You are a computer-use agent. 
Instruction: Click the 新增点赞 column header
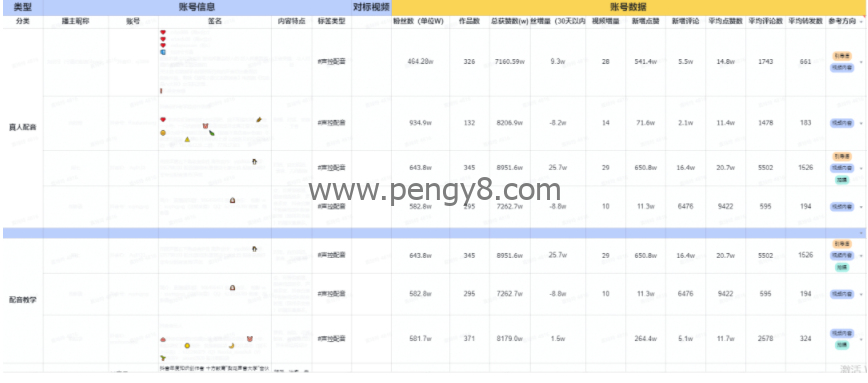645,22
